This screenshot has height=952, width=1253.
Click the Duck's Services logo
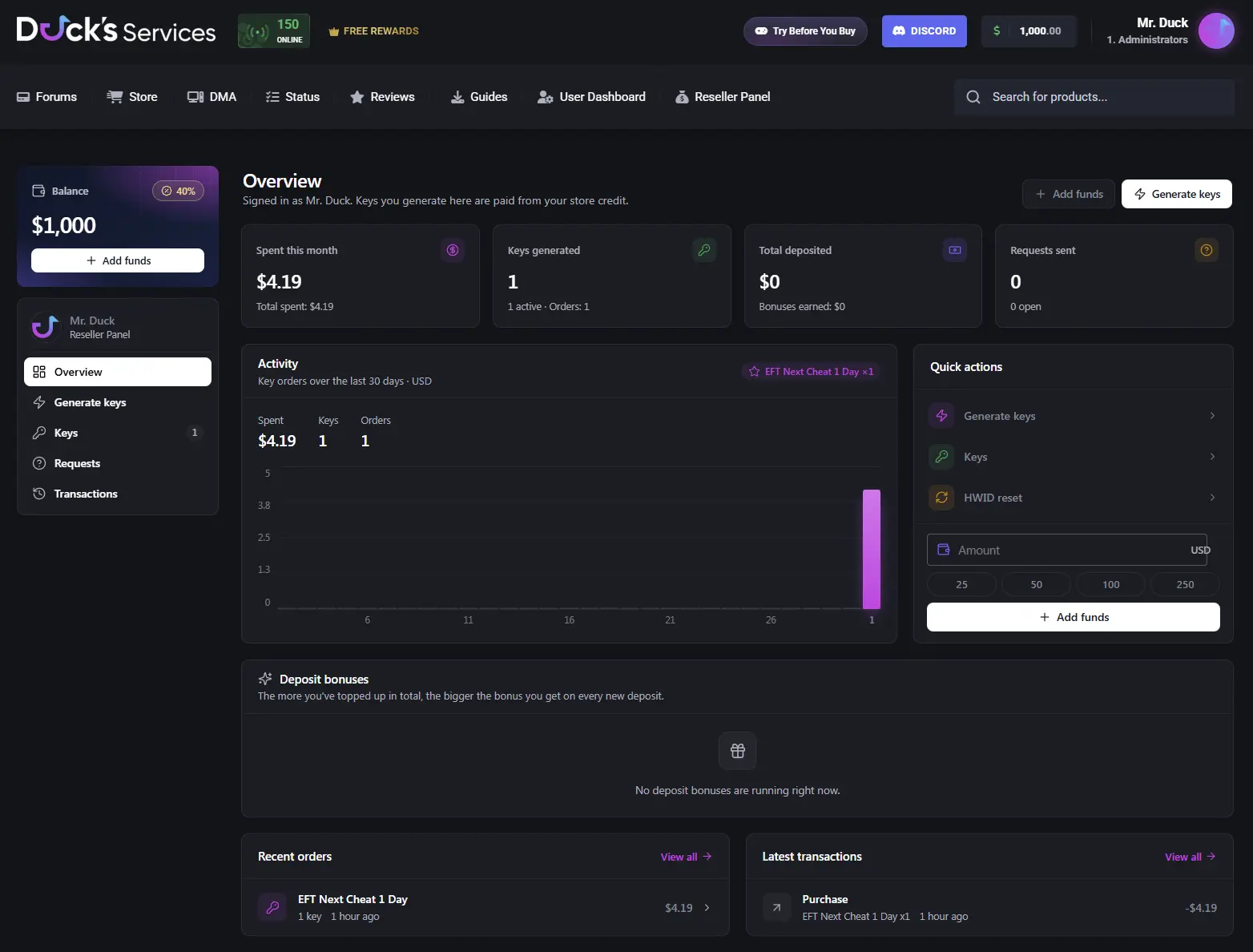pos(116,30)
